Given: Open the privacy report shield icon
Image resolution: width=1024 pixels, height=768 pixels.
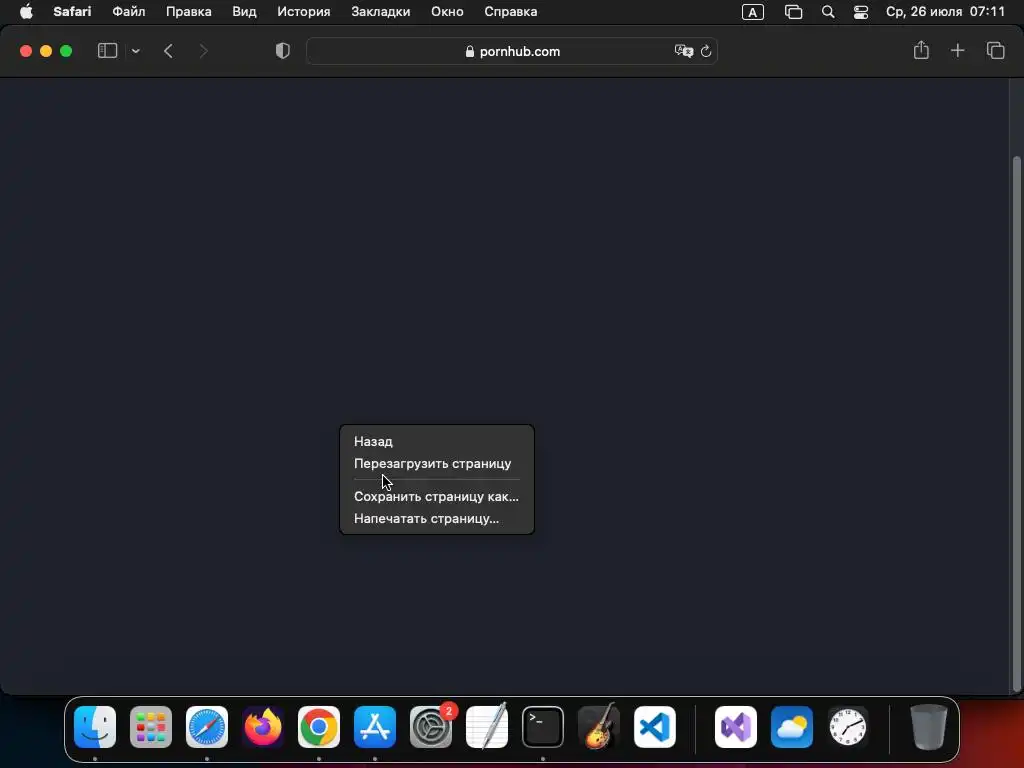Looking at the screenshot, I should point(282,51).
